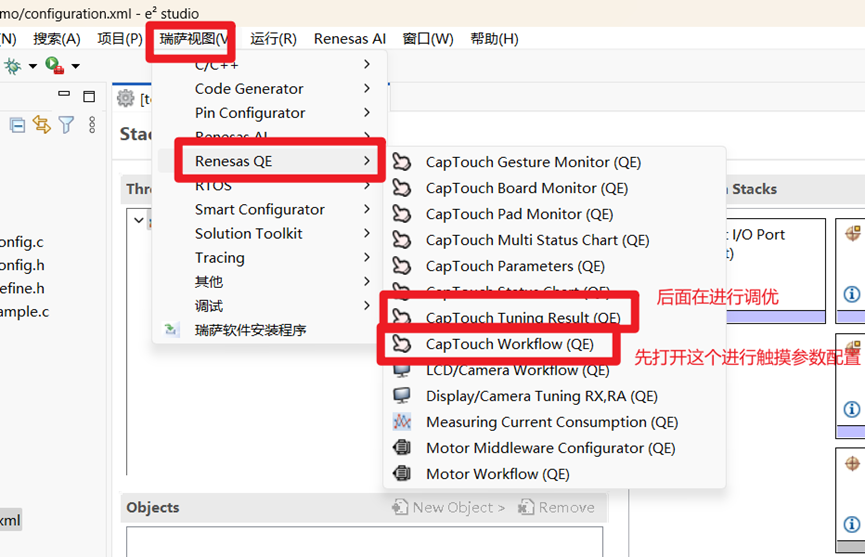The height and width of the screenshot is (557, 865).
Task: Expand the Smart Configurator submenu
Action: (270, 210)
